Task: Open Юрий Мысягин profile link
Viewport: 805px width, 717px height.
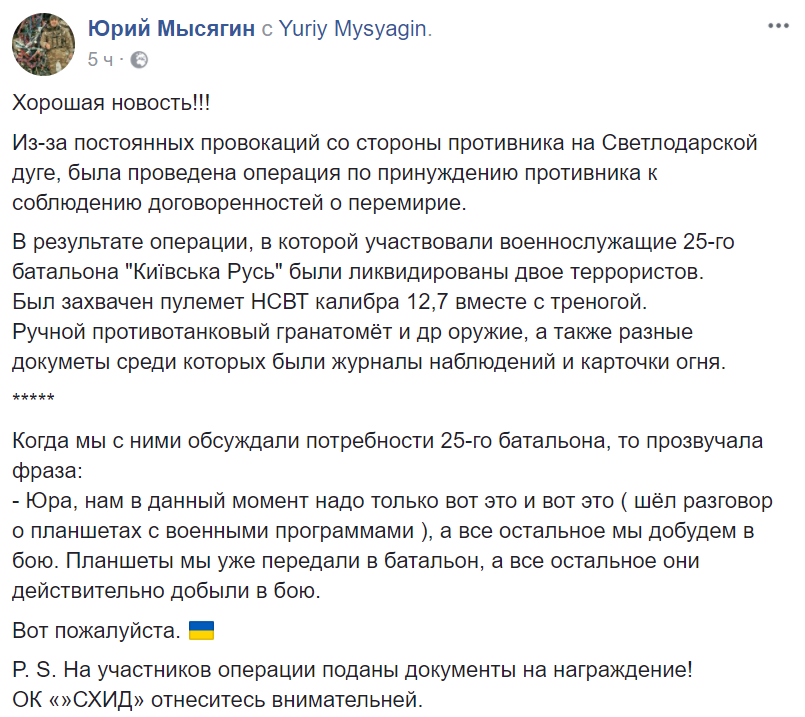Action: coord(171,28)
